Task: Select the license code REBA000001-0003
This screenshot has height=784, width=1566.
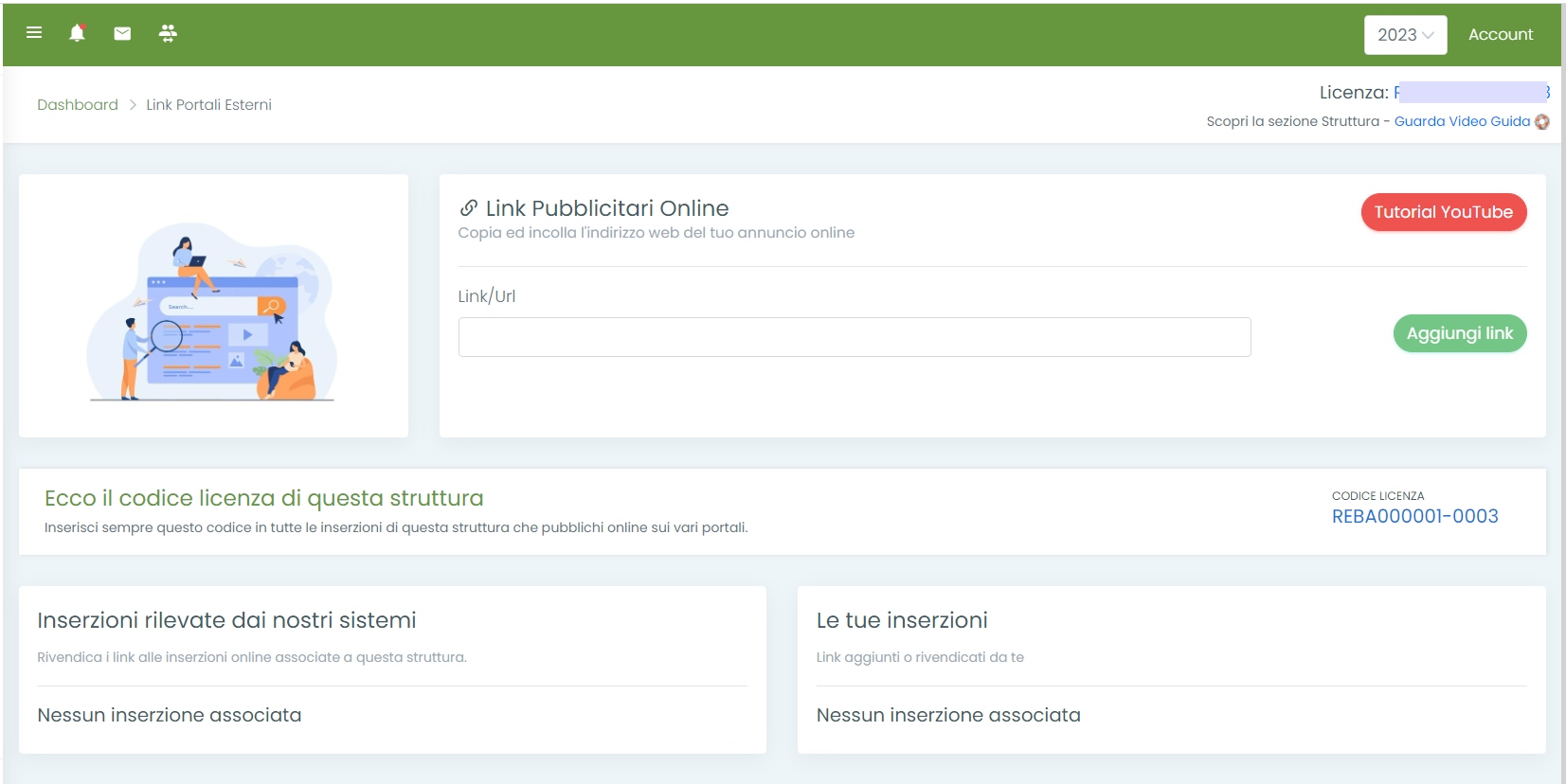Action: click(1414, 516)
